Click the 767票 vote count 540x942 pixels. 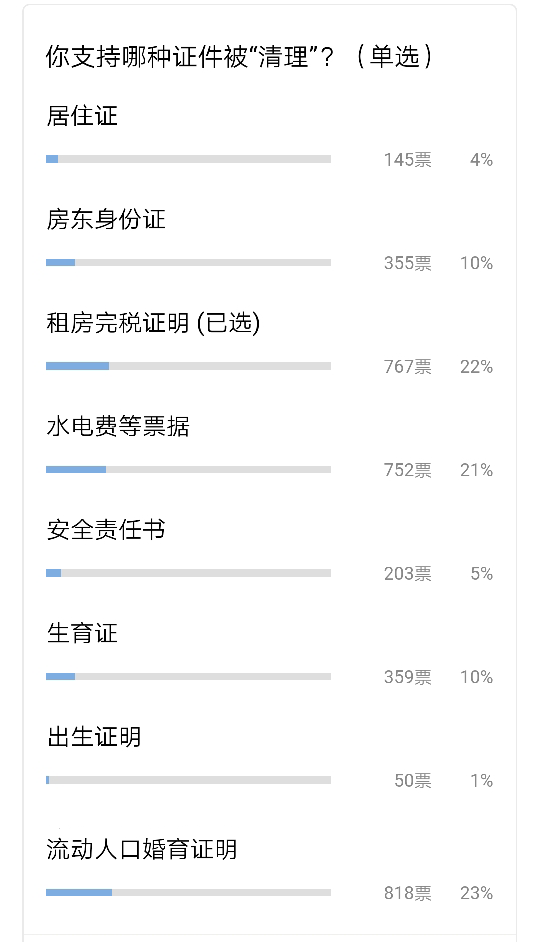(x=408, y=366)
